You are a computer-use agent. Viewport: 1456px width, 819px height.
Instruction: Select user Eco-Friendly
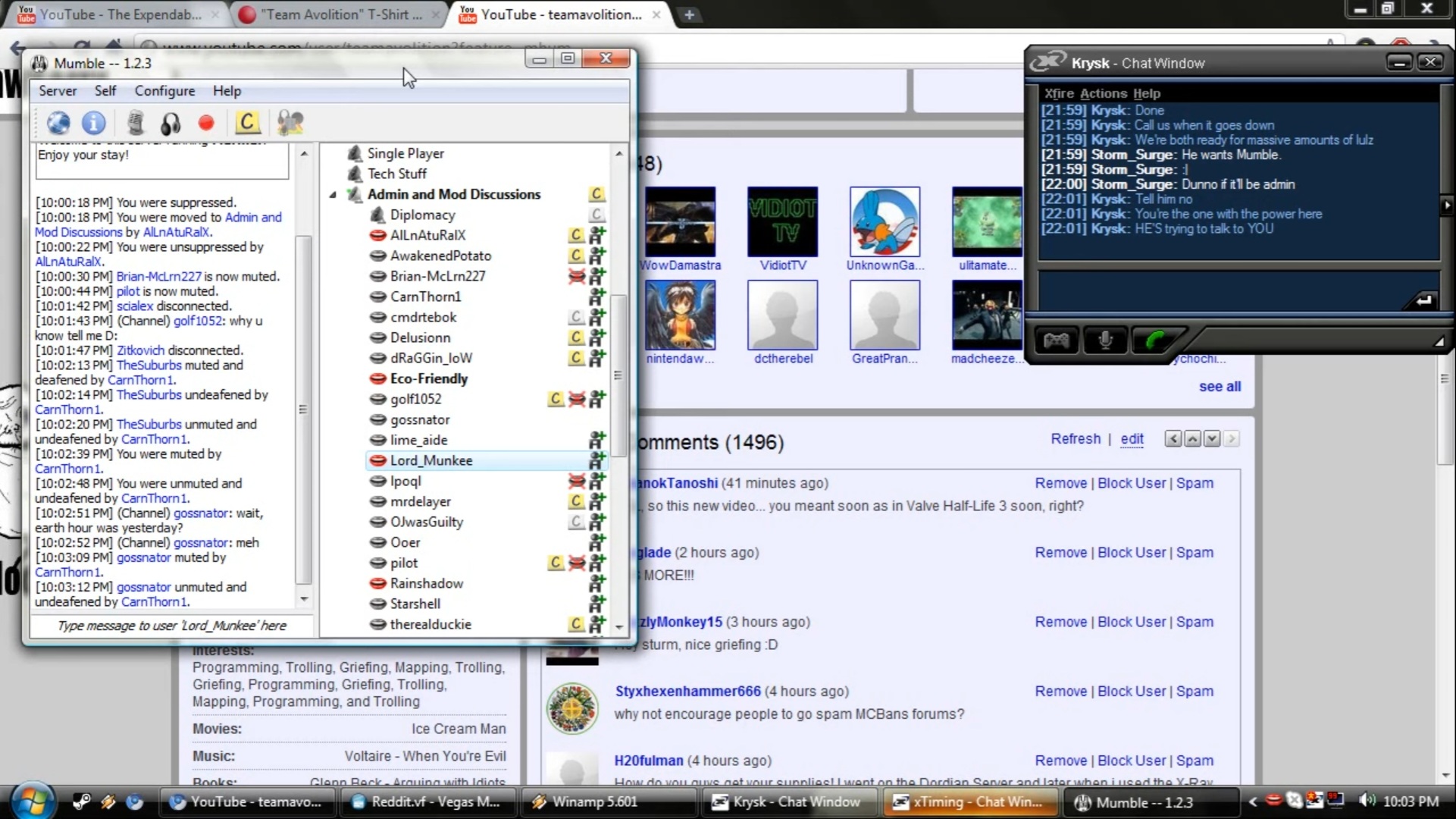point(428,378)
